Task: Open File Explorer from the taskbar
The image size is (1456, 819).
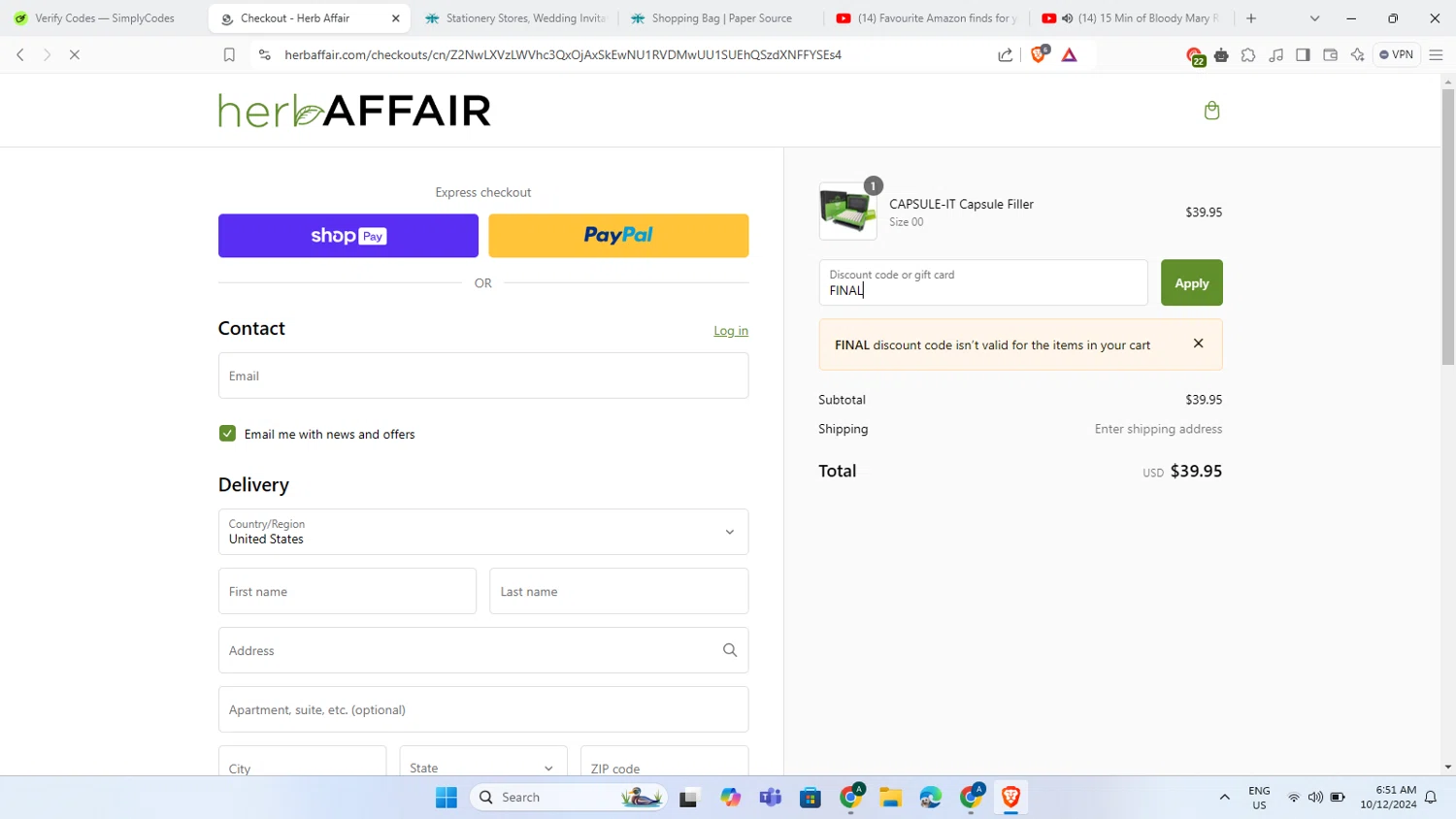Action: (x=890, y=798)
